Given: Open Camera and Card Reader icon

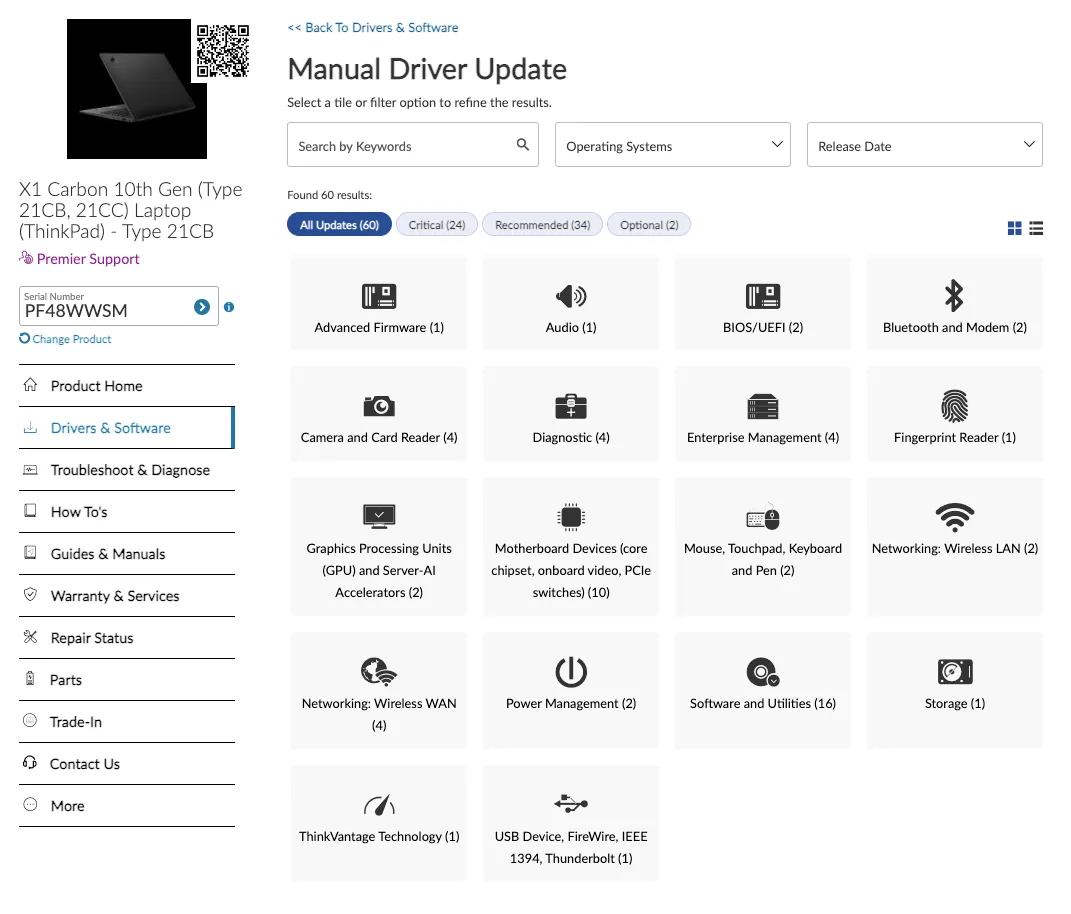Looking at the screenshot, I should [379, 406].
